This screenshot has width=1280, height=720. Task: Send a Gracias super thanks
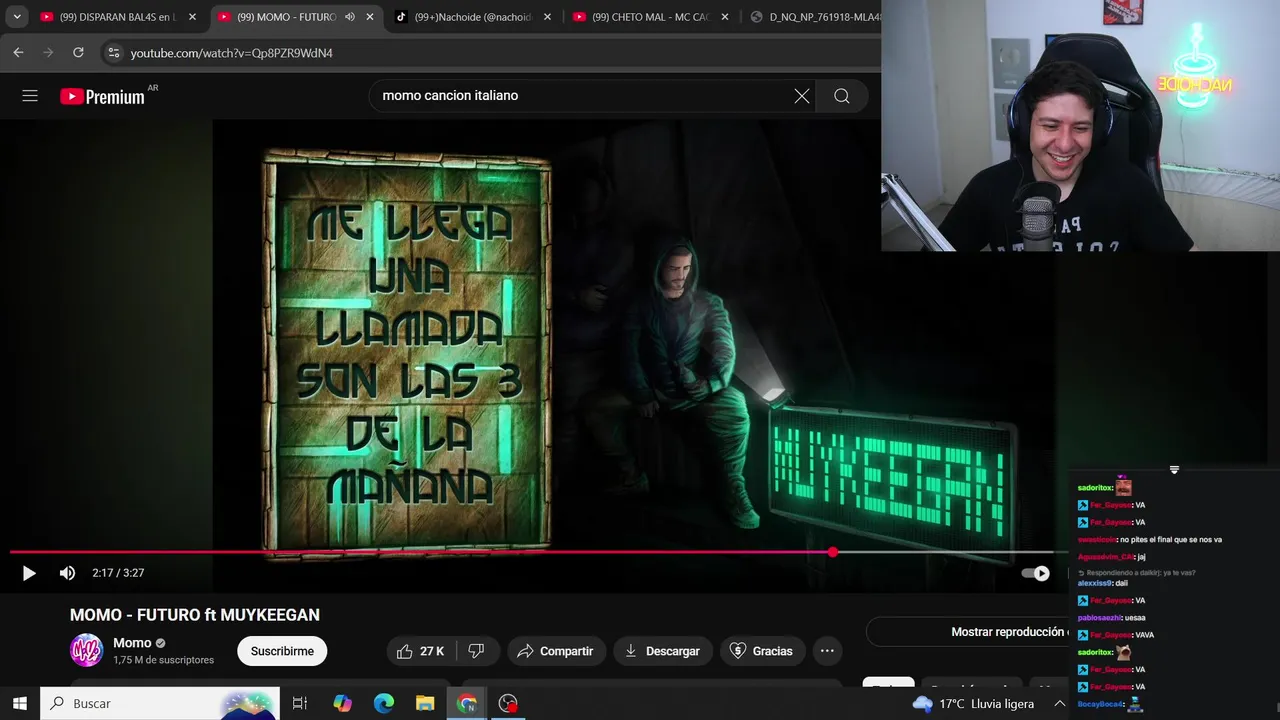(x=762, y=651)
